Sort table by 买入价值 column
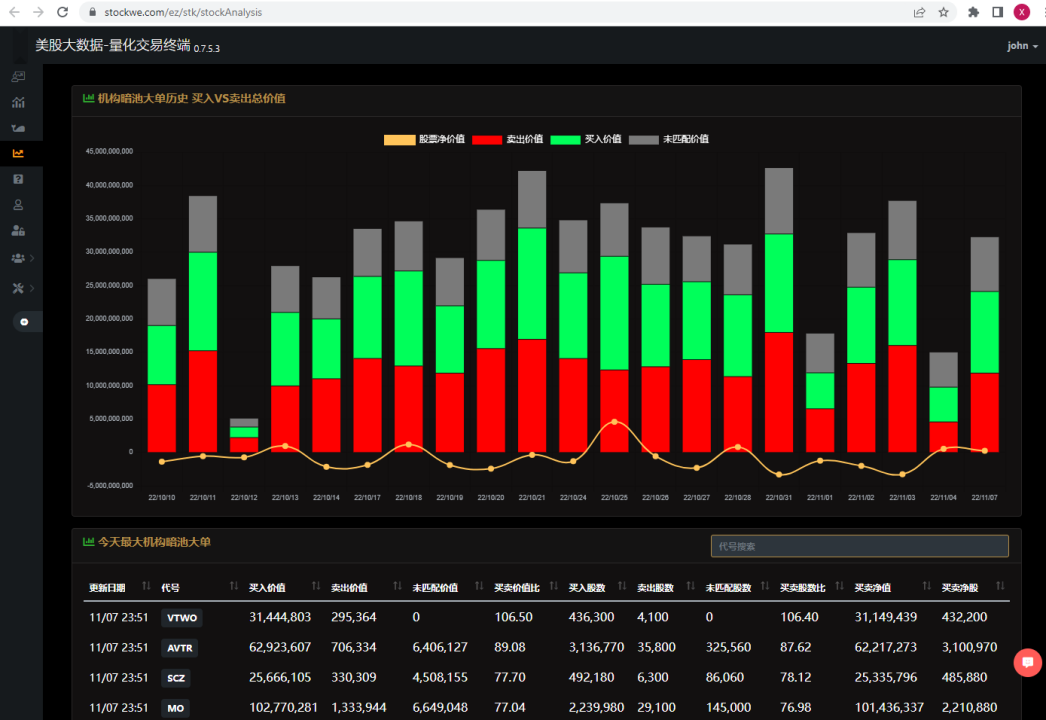This screenshot has width=1046, height=720. click(x=284, y=587)
